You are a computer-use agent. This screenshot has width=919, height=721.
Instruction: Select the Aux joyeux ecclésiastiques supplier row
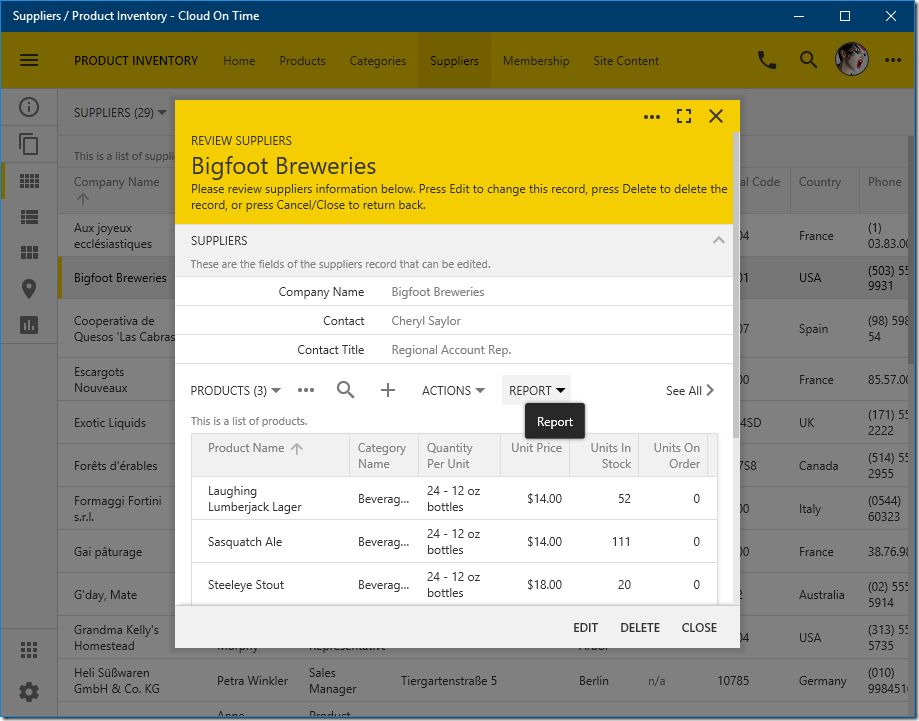tap(117, 236)
